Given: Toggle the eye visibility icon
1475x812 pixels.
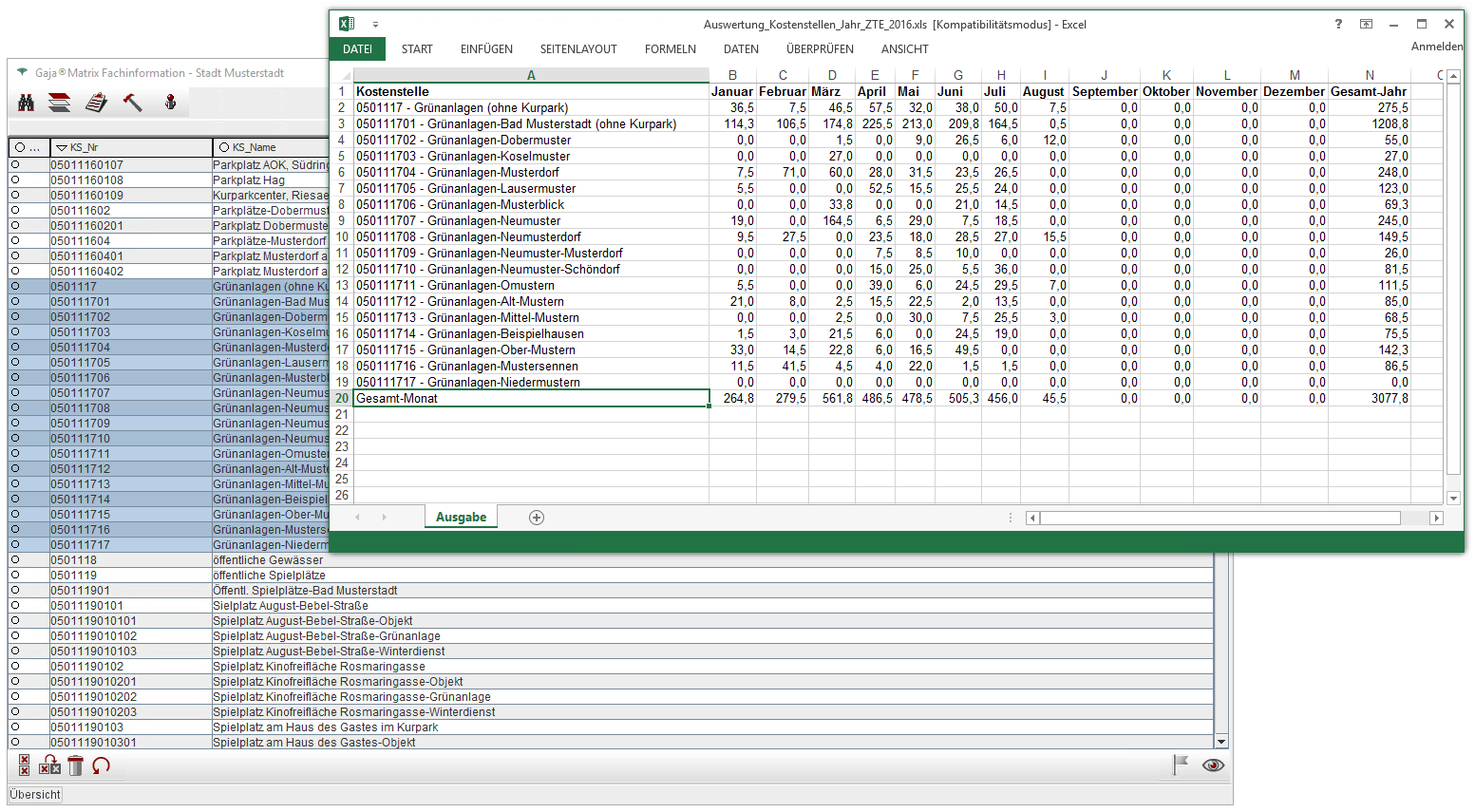Looking at the screenshot, I should (x=1213, y=765).
